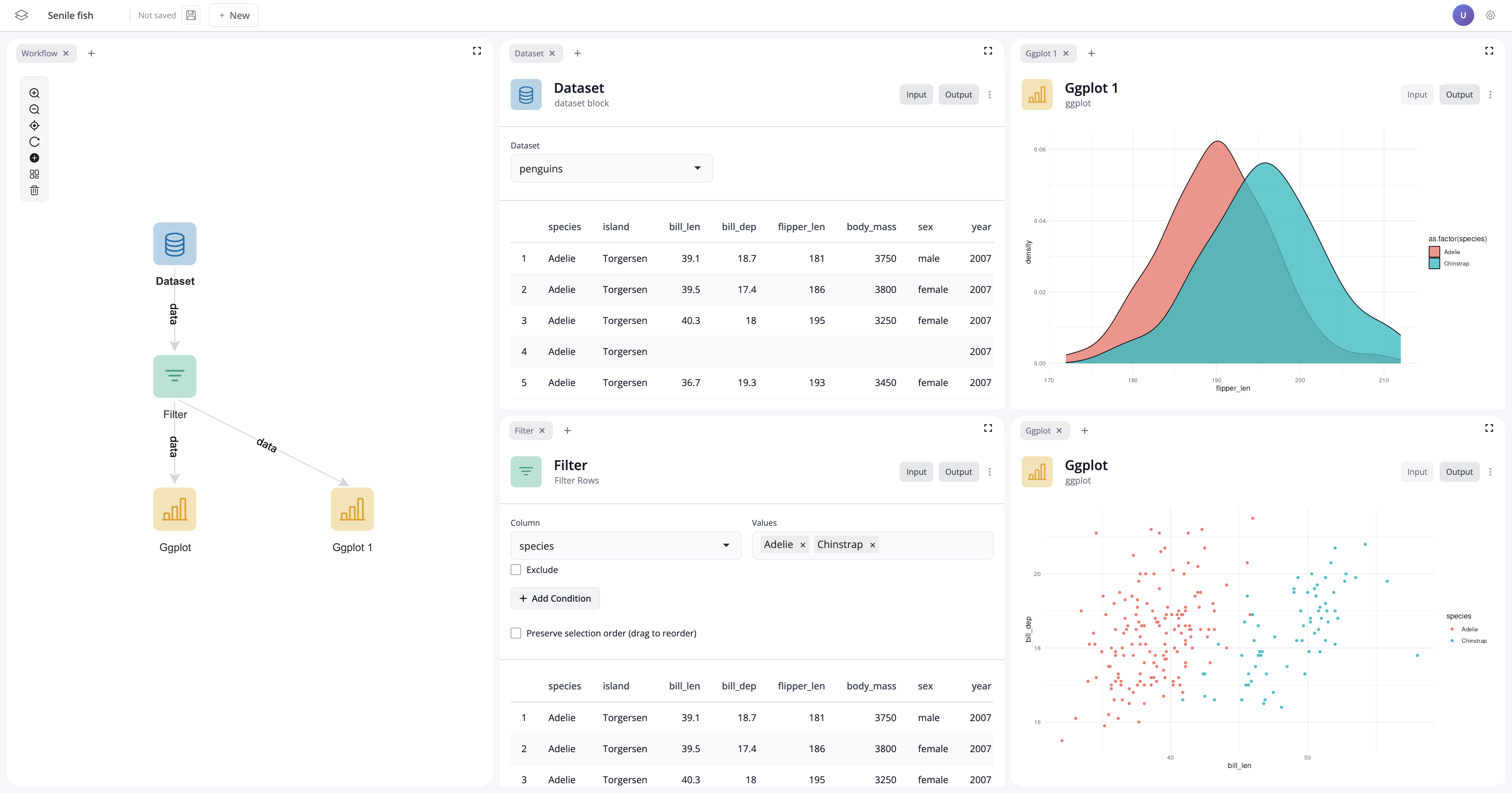This screenshot has height=793, width=1512.
Task: Open the penguins dataset dropdown
Action: (x=611, y=168)
